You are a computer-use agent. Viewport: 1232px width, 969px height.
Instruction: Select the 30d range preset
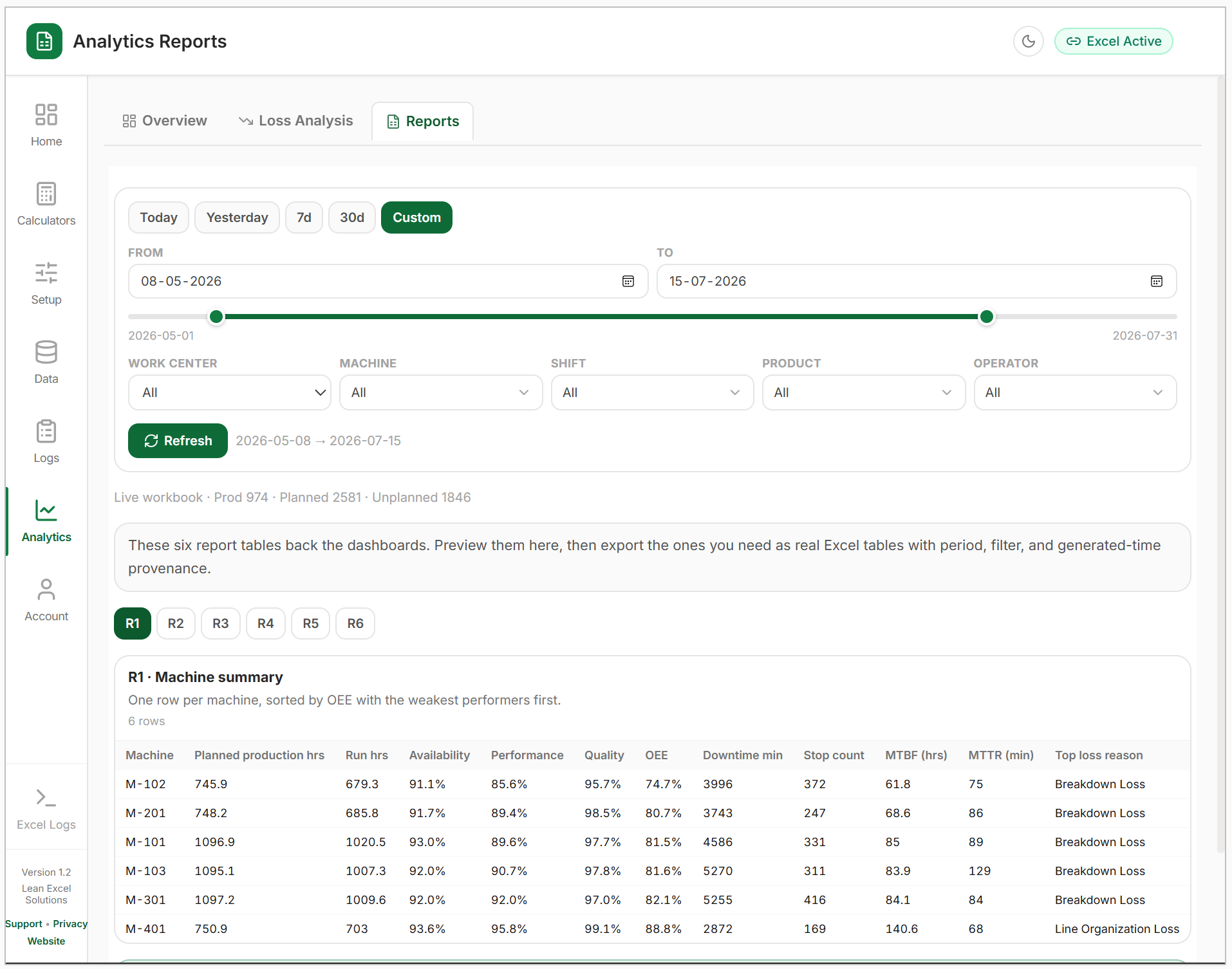point(352,217)
